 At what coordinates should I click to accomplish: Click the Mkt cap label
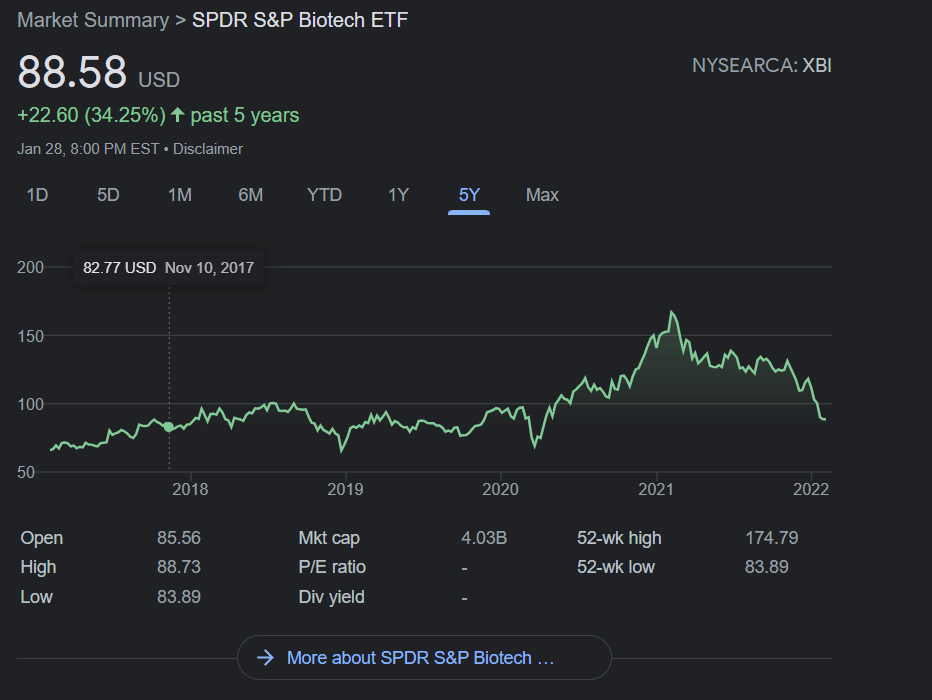[329, 538]
